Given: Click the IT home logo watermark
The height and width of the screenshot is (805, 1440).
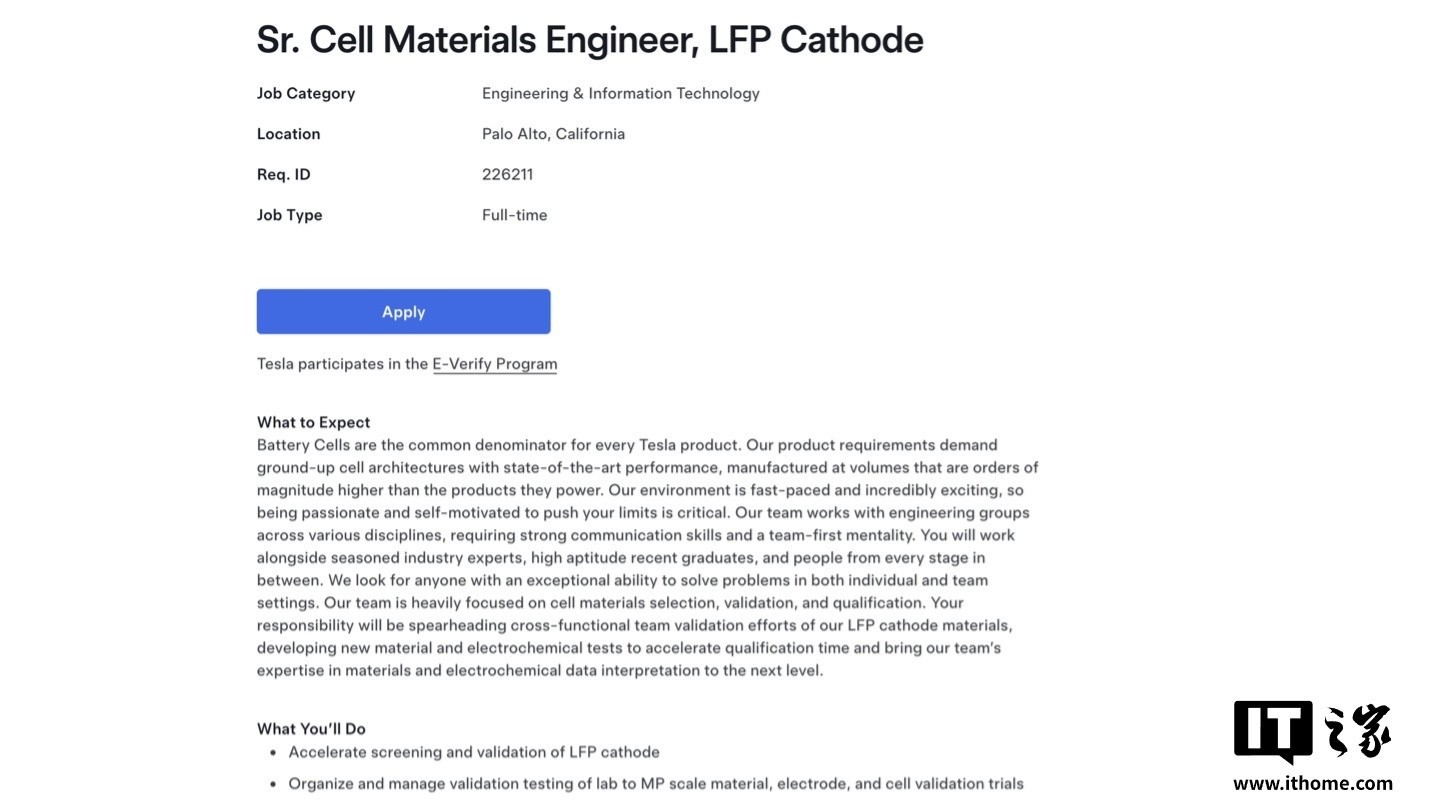Looking at the screenshot, I should point(1312,732).
